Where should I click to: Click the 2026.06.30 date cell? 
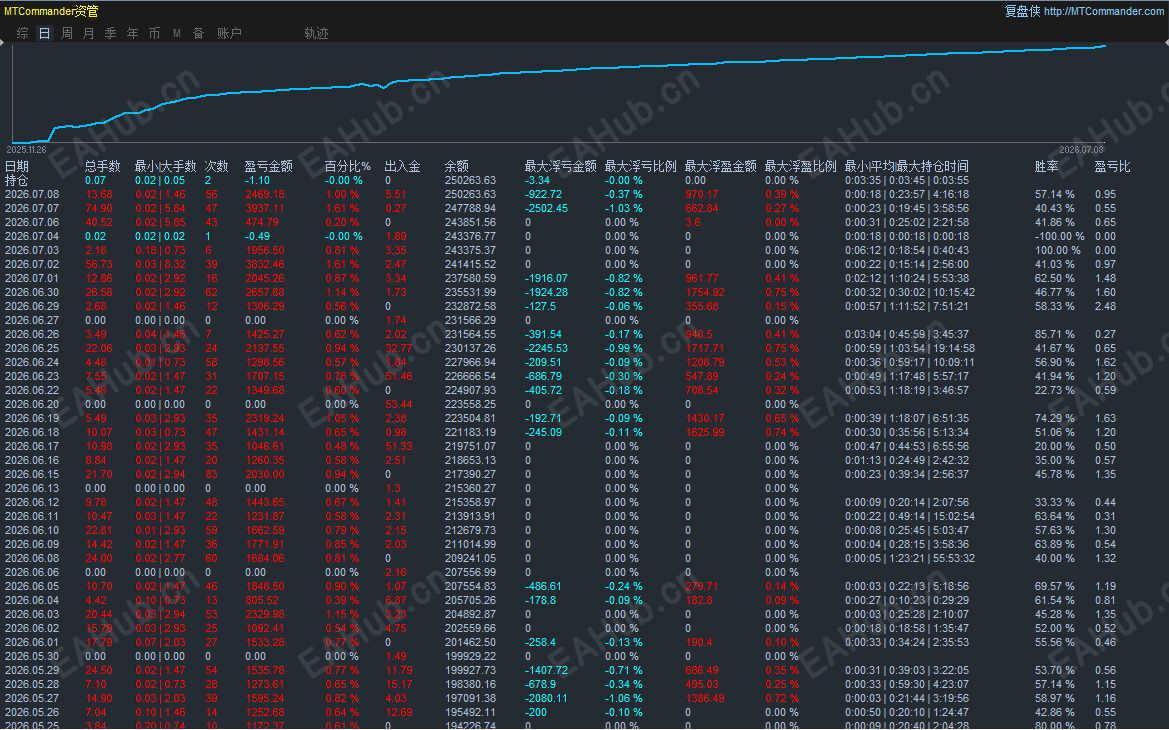[32, 292]
